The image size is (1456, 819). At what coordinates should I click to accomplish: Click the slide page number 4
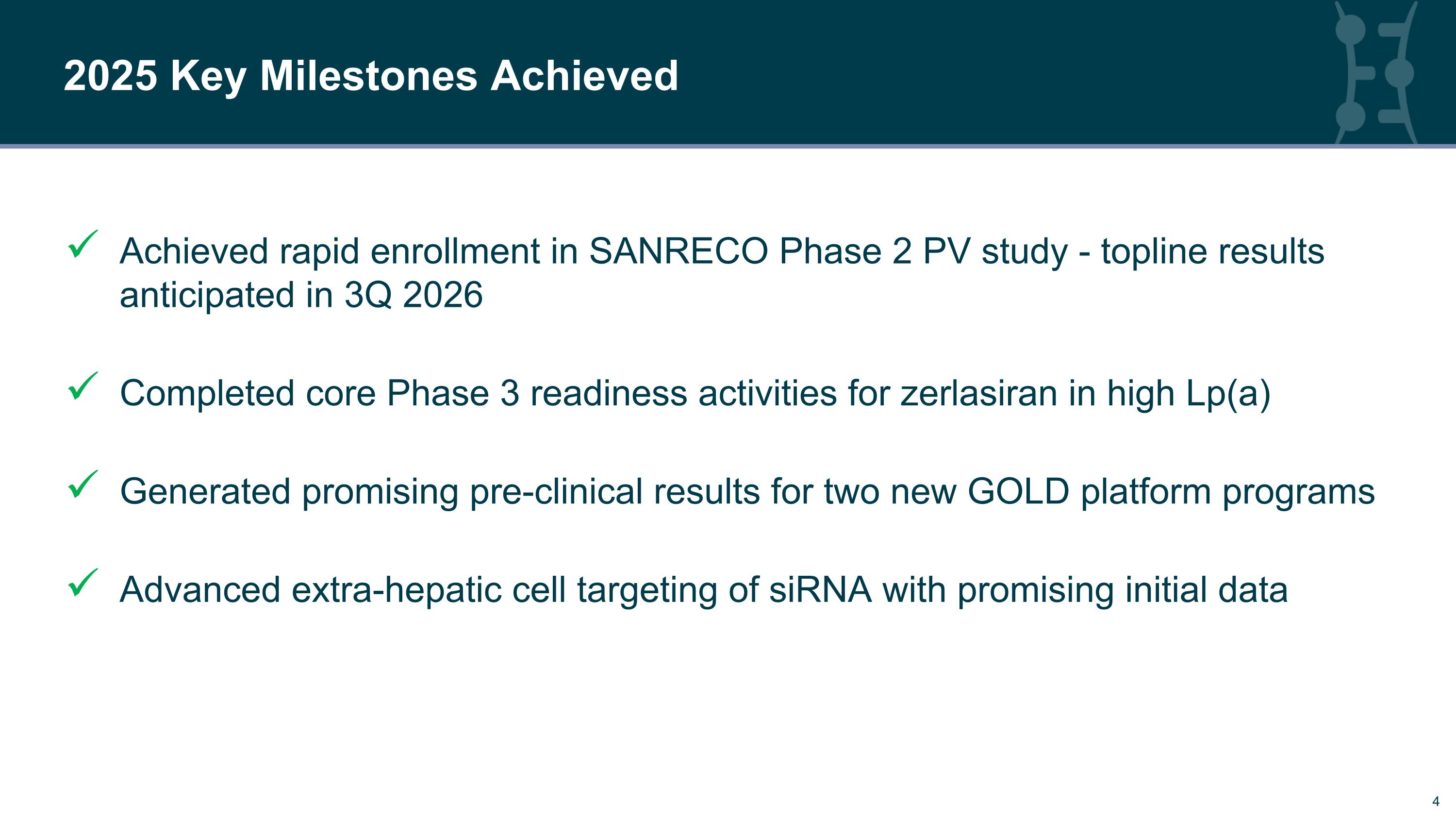1436,801
